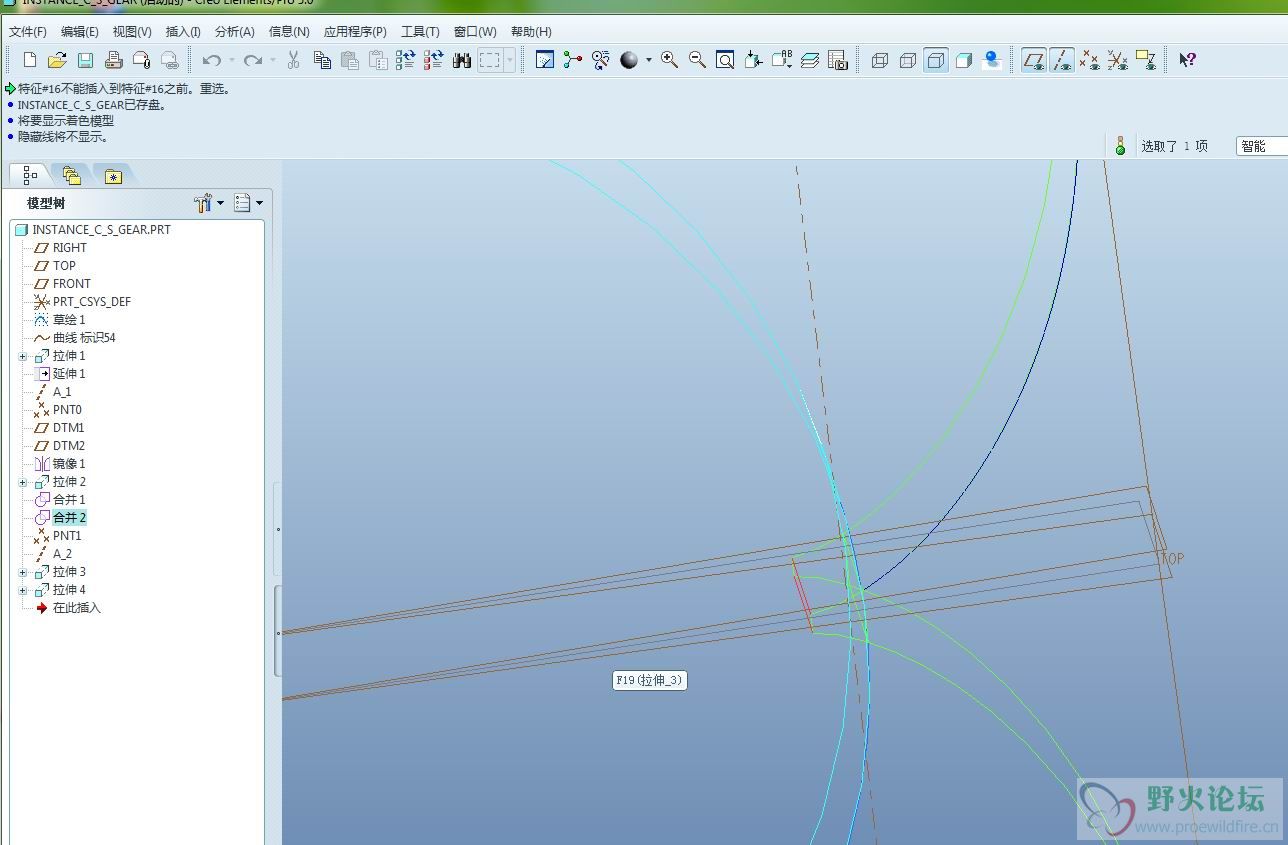
Task: Switch to the model tree navigator tab
Action: tap(30, 175)
